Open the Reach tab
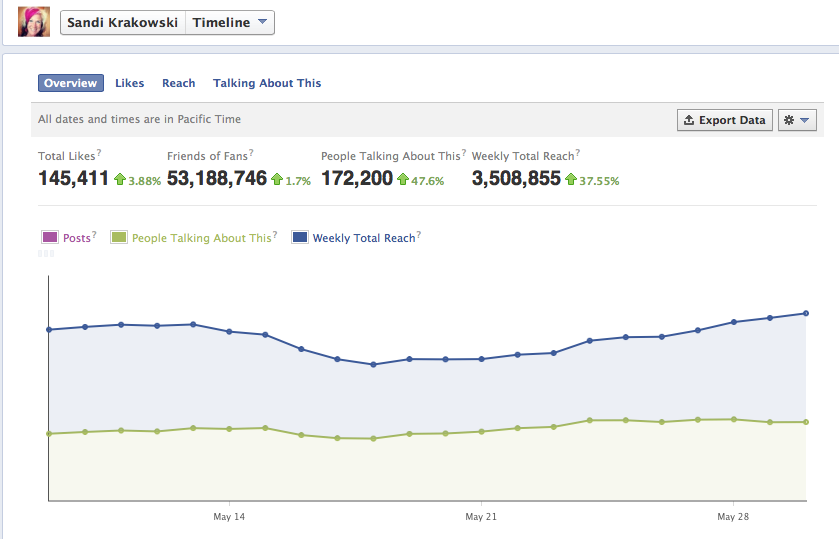Image resolution: width=839 pixels, height=539 pixels. pos(178,83)
